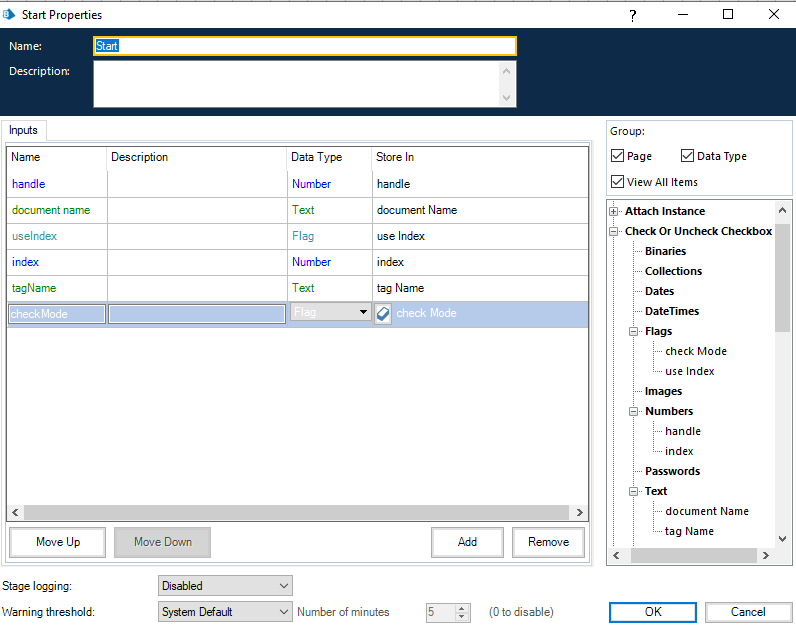Disable the View All Items checkbox

pos(618,182)
